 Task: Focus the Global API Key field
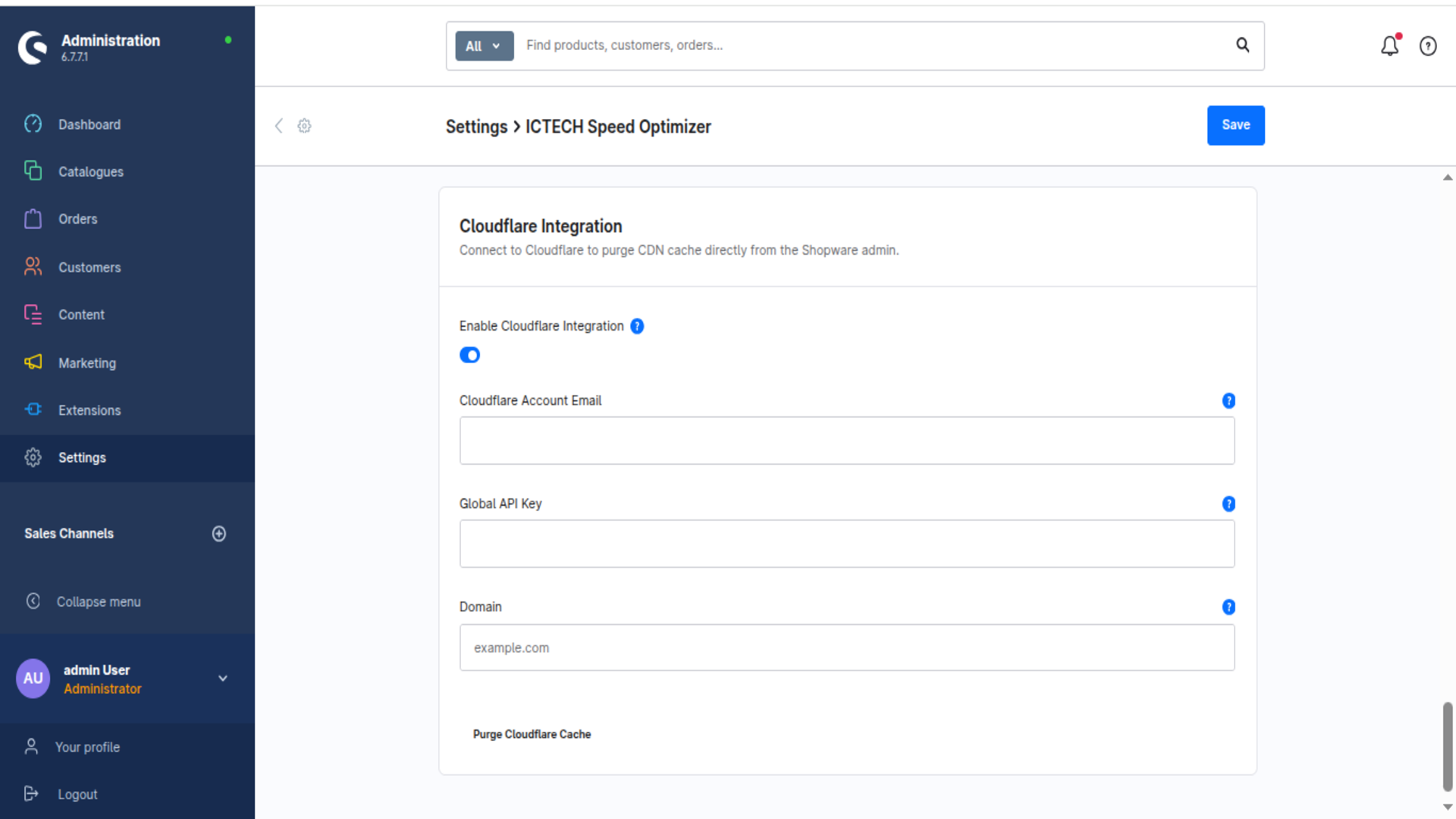pos(846,544)
